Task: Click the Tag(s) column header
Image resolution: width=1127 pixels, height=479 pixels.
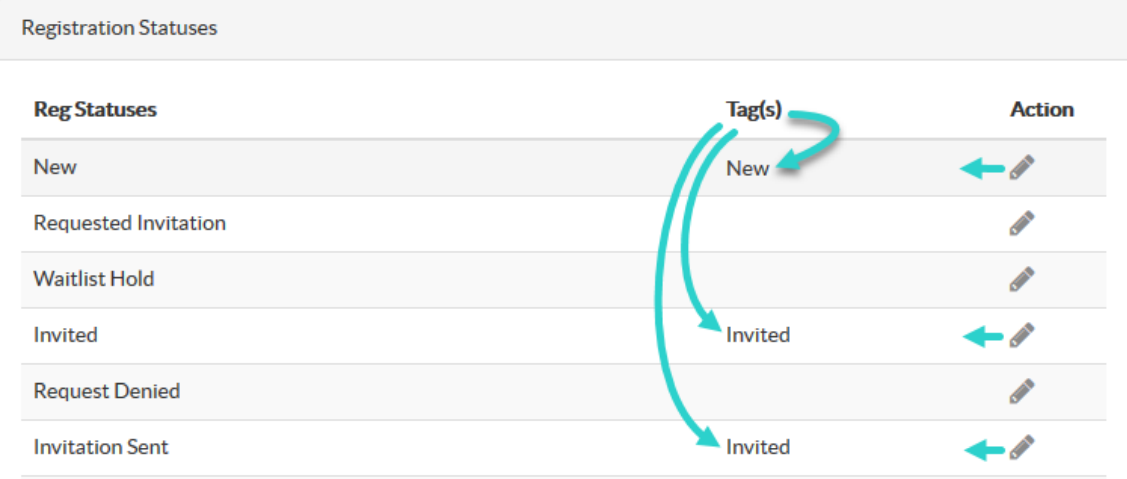Action: [753, 110]
